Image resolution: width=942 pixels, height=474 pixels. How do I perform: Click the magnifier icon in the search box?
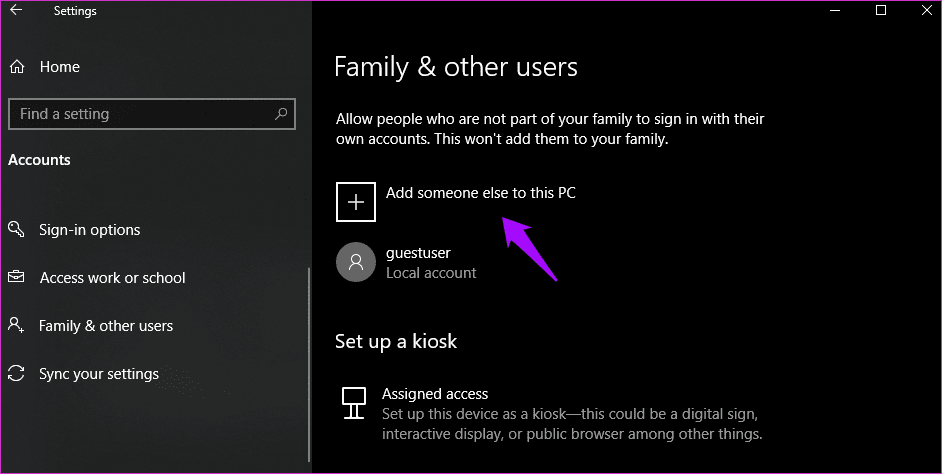coord(282,114)
